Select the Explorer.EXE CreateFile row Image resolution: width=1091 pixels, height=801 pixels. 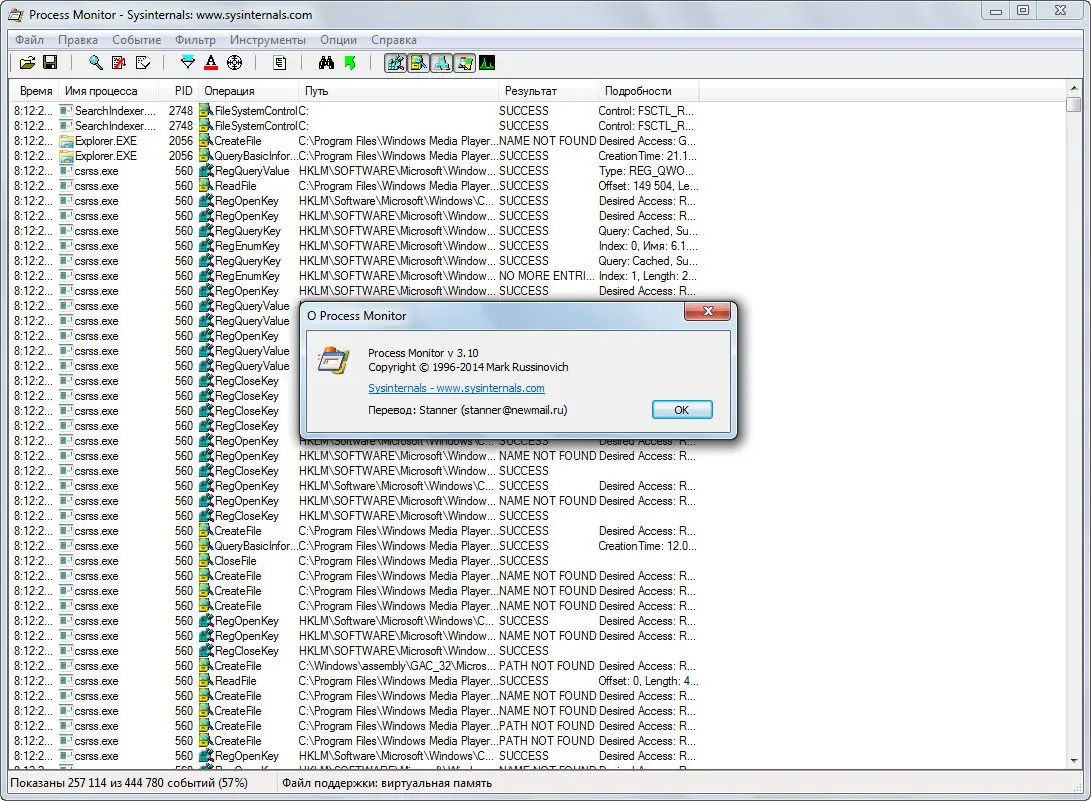(354, 141)
